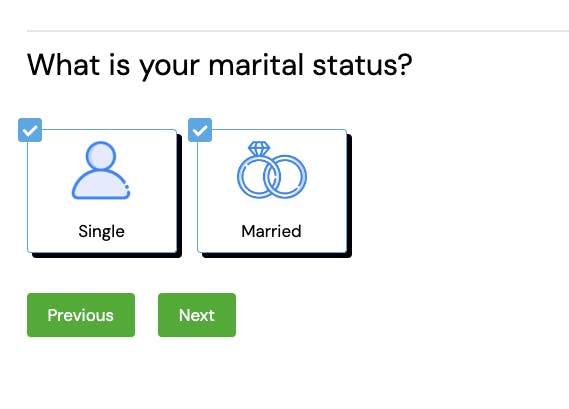569x409 pixels.
Task: Click the white checkmark on the Single card
Action: point(30,130)
